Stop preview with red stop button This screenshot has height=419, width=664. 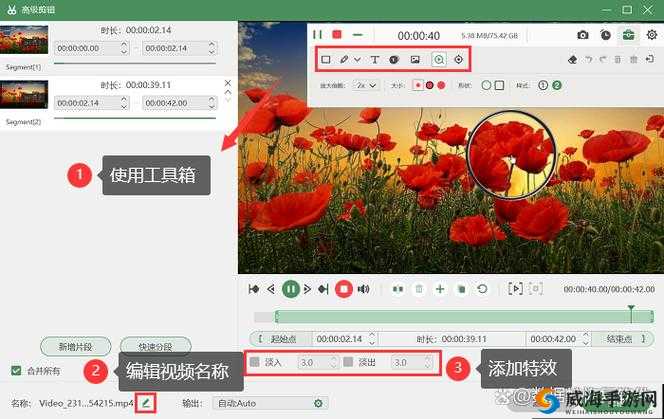(x=343, y=289)
